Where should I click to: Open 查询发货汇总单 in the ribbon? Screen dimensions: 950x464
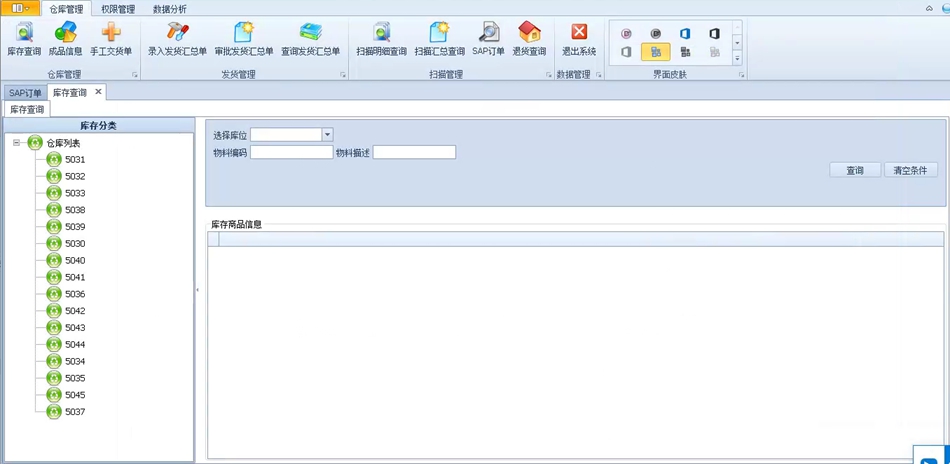310,39
